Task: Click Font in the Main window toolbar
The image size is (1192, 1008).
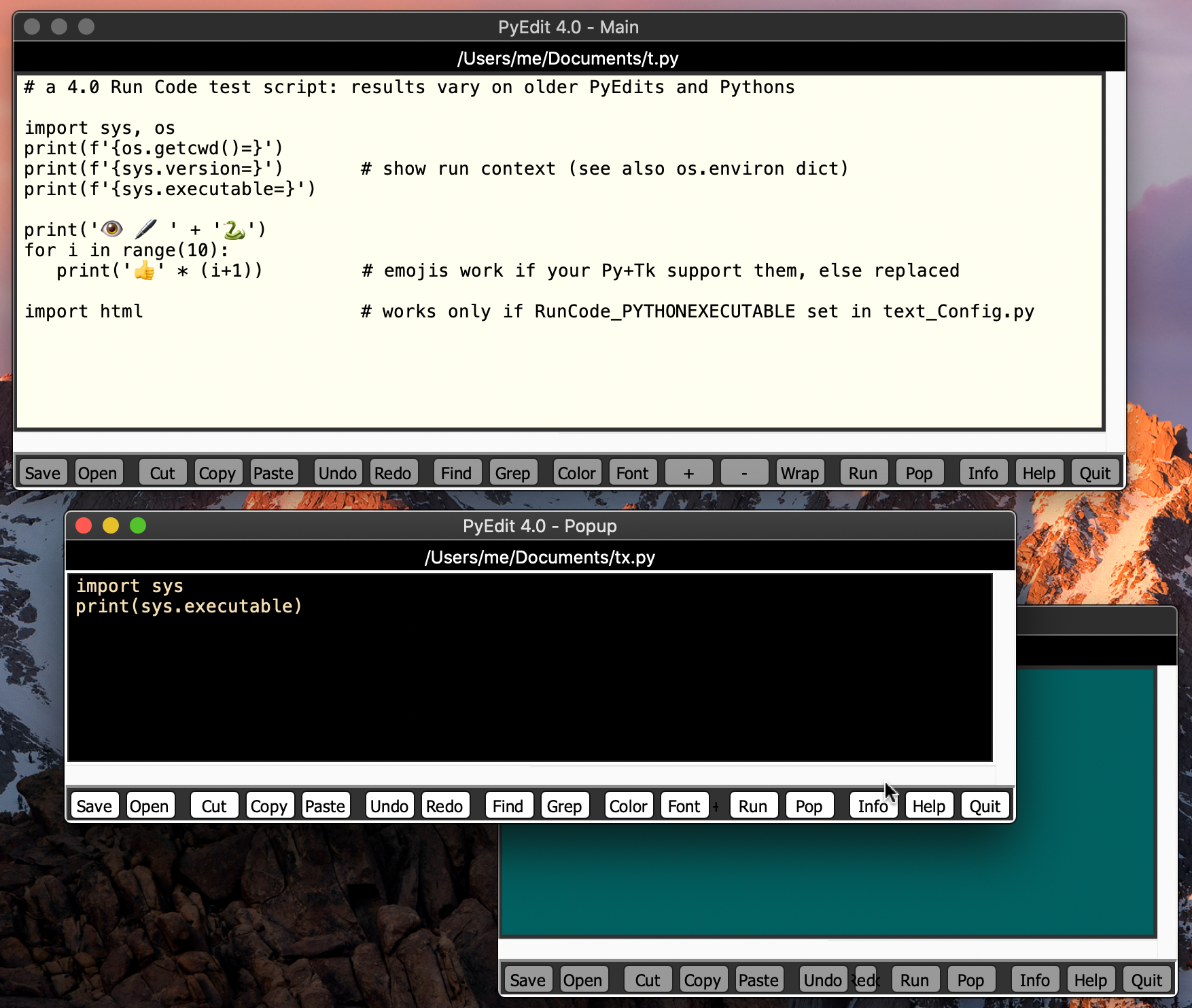Action: tap(633, 472)
